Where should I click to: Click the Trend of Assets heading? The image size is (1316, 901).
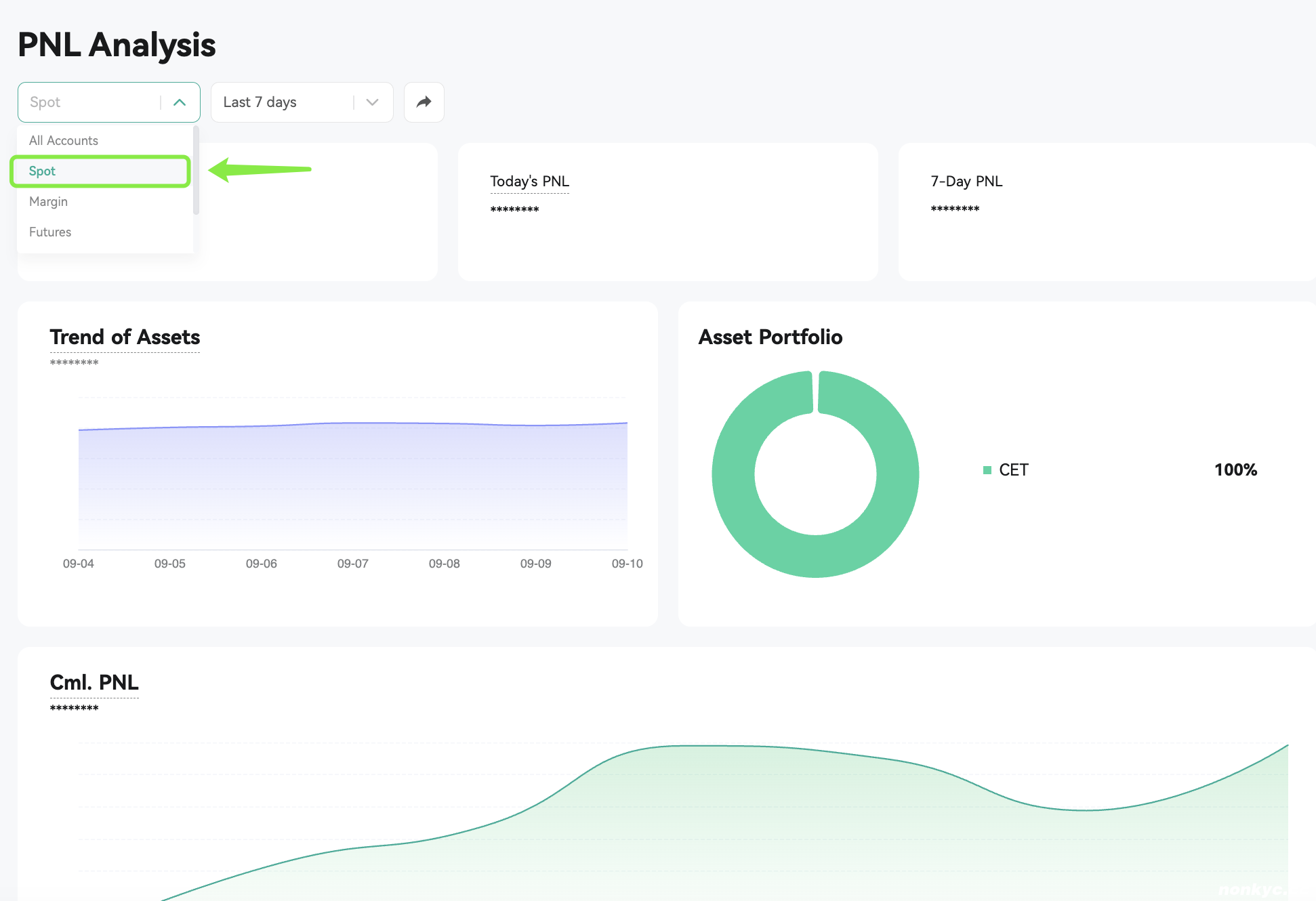[125, 337]
